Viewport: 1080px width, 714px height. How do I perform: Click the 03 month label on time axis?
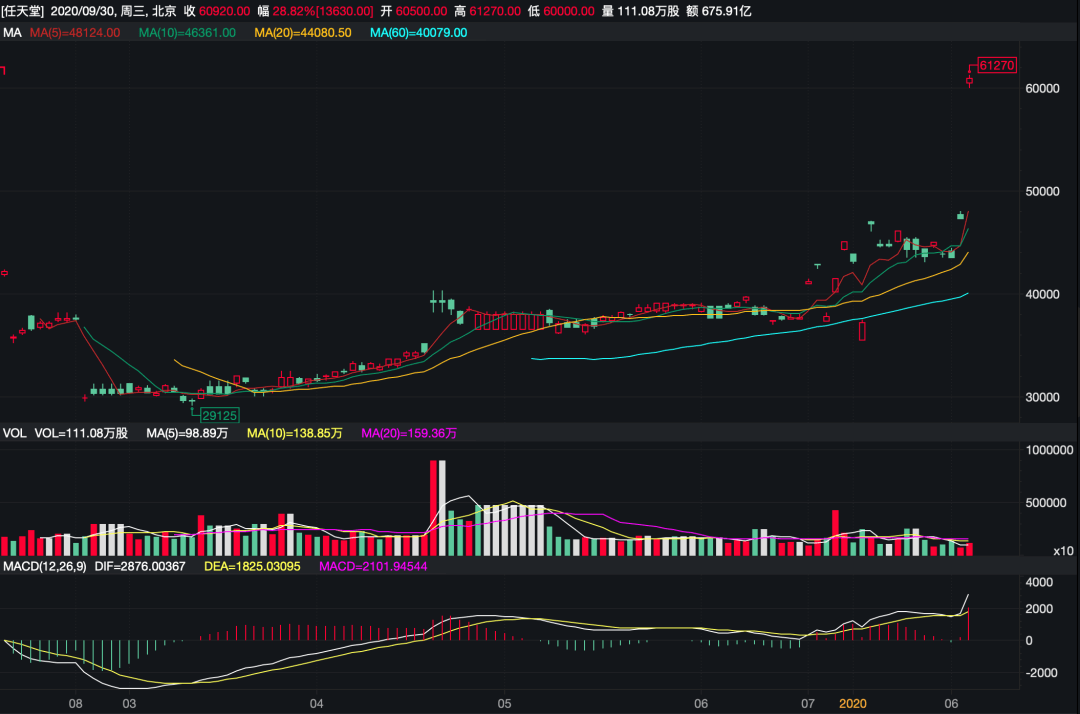[129, 704]
